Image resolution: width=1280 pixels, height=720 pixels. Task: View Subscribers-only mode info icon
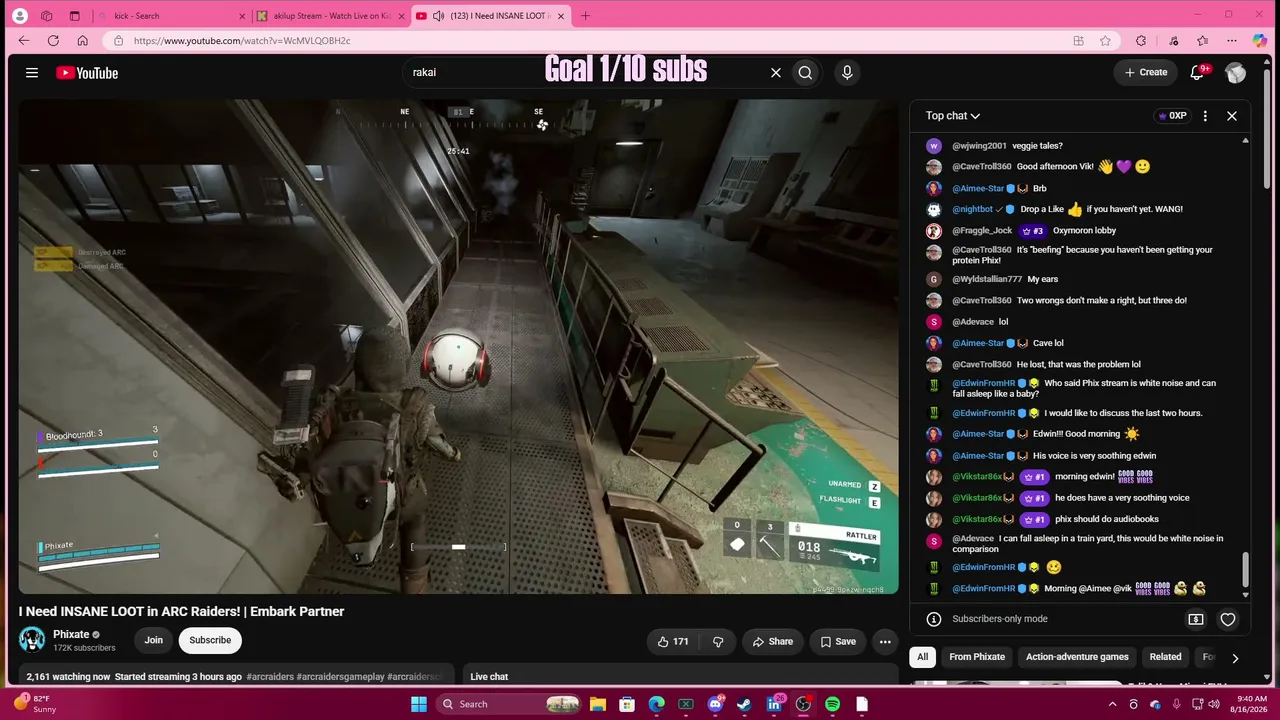933,619
